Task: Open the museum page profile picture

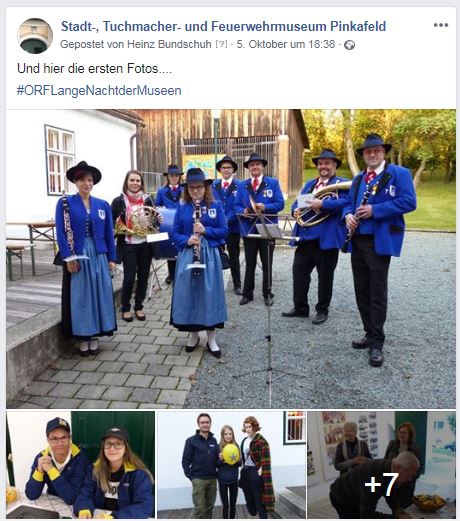Action: 35,36
